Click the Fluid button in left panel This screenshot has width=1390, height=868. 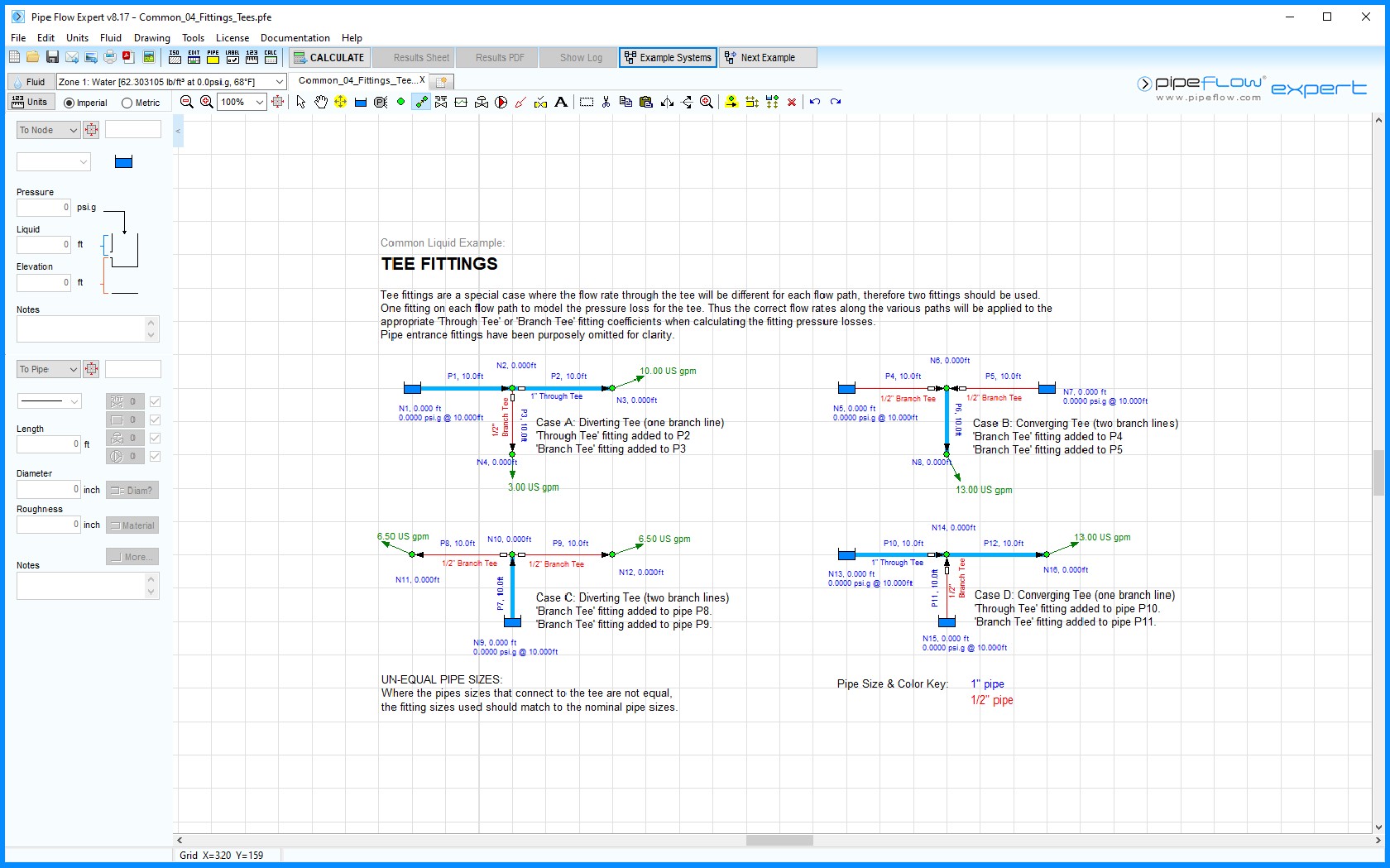coord(30,82)
